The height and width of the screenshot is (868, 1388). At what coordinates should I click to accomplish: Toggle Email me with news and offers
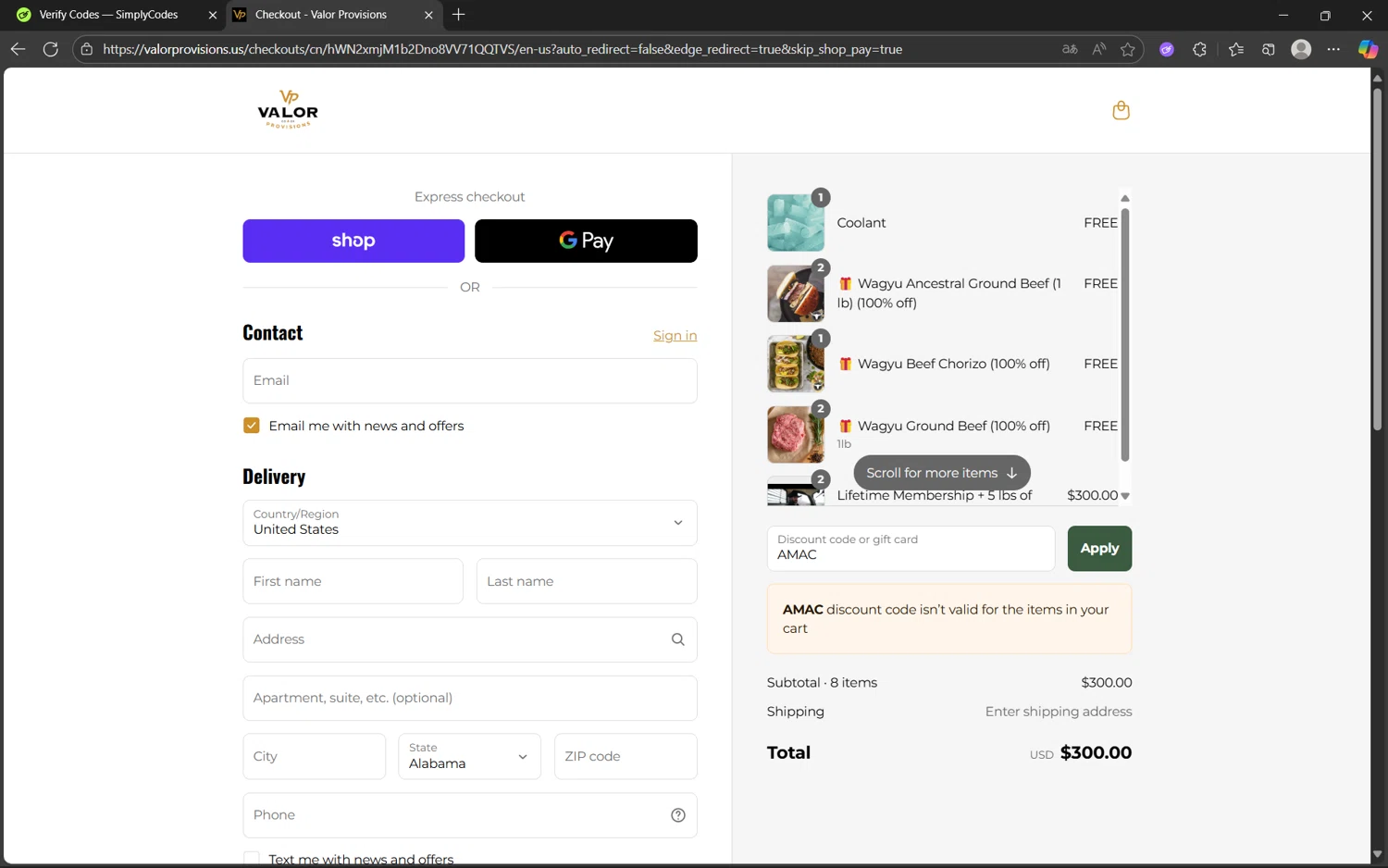pos(251,426)
